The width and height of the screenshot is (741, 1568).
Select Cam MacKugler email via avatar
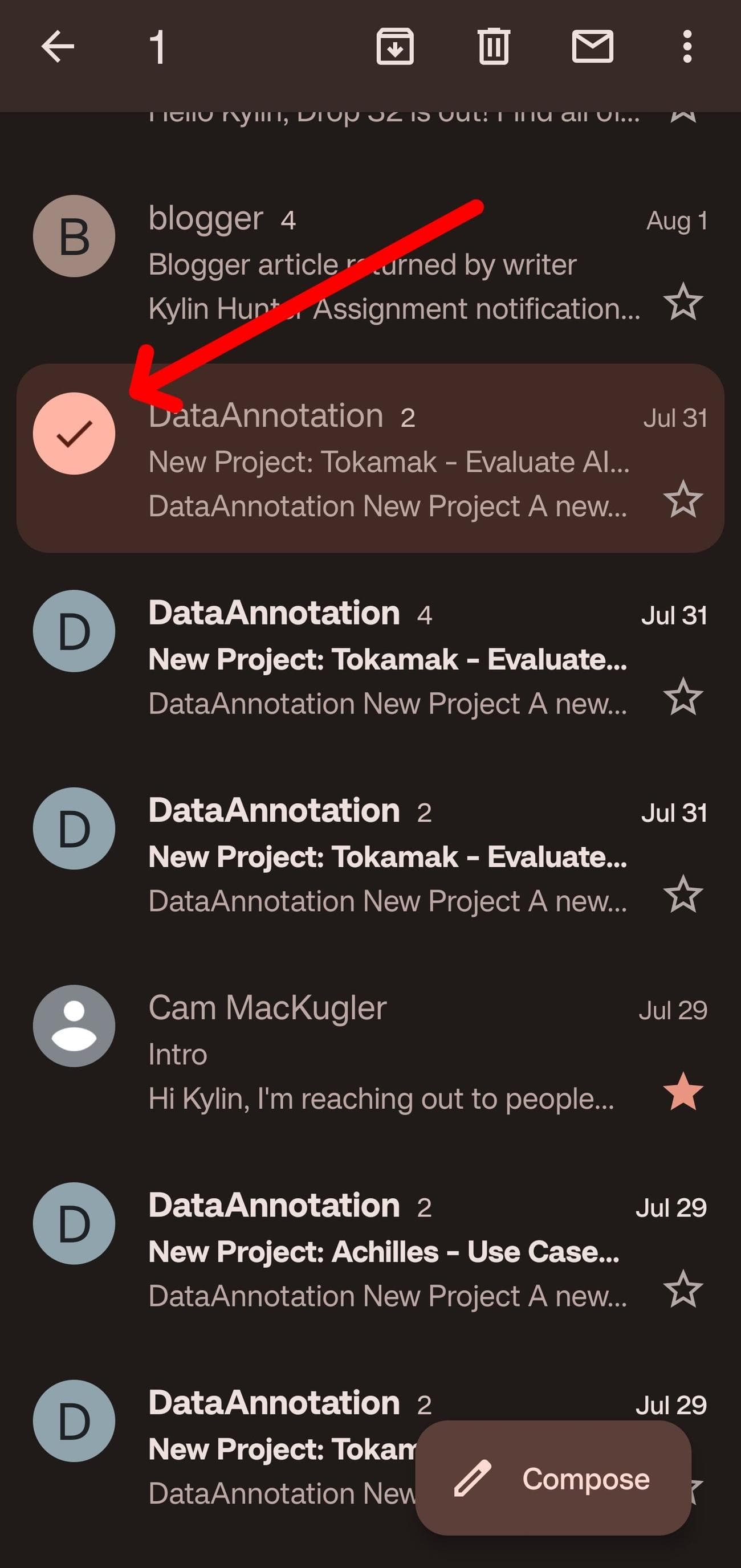[x=74, y=1026]
